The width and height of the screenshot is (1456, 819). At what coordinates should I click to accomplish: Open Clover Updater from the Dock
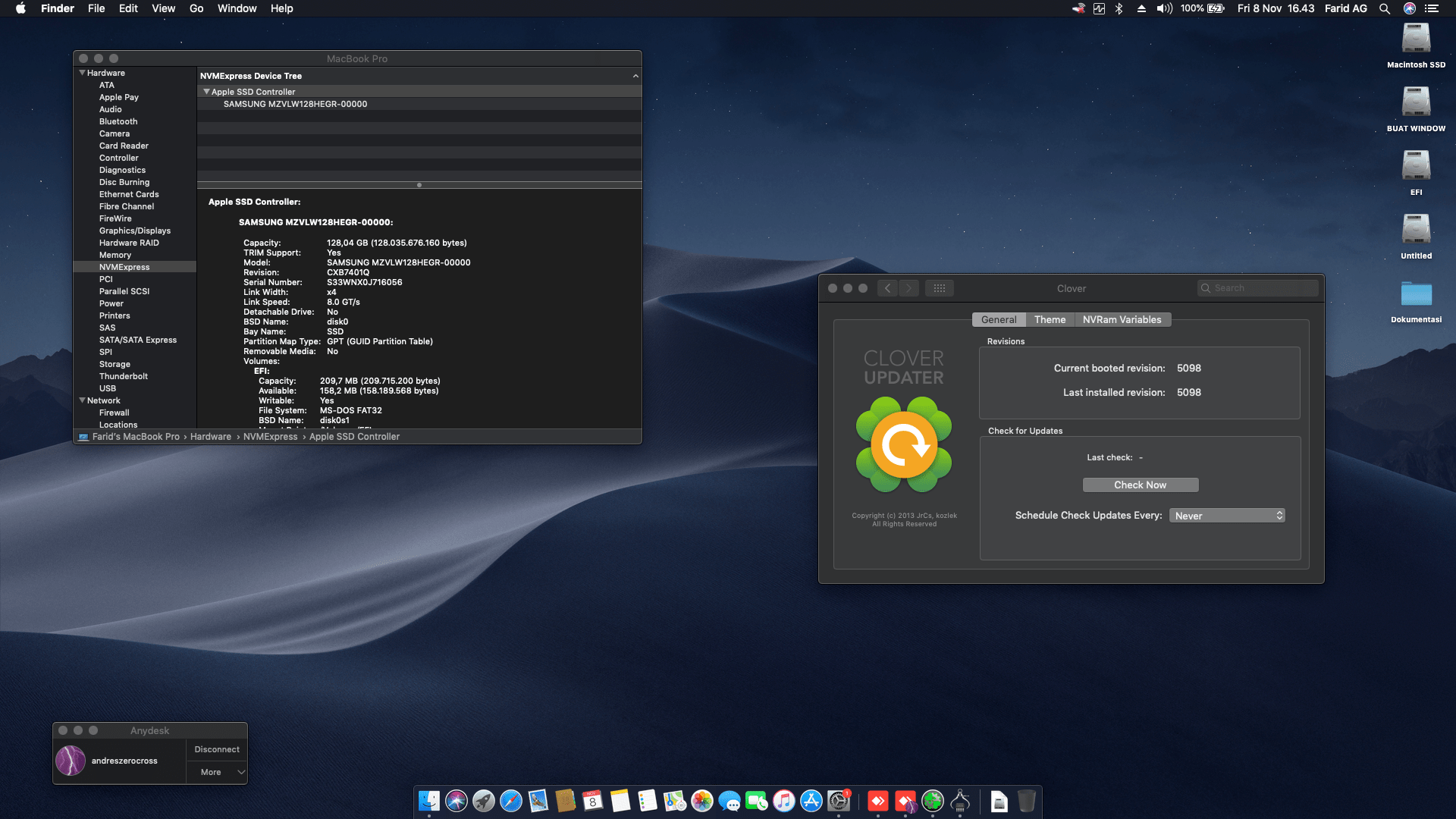[x=932, y=802]
